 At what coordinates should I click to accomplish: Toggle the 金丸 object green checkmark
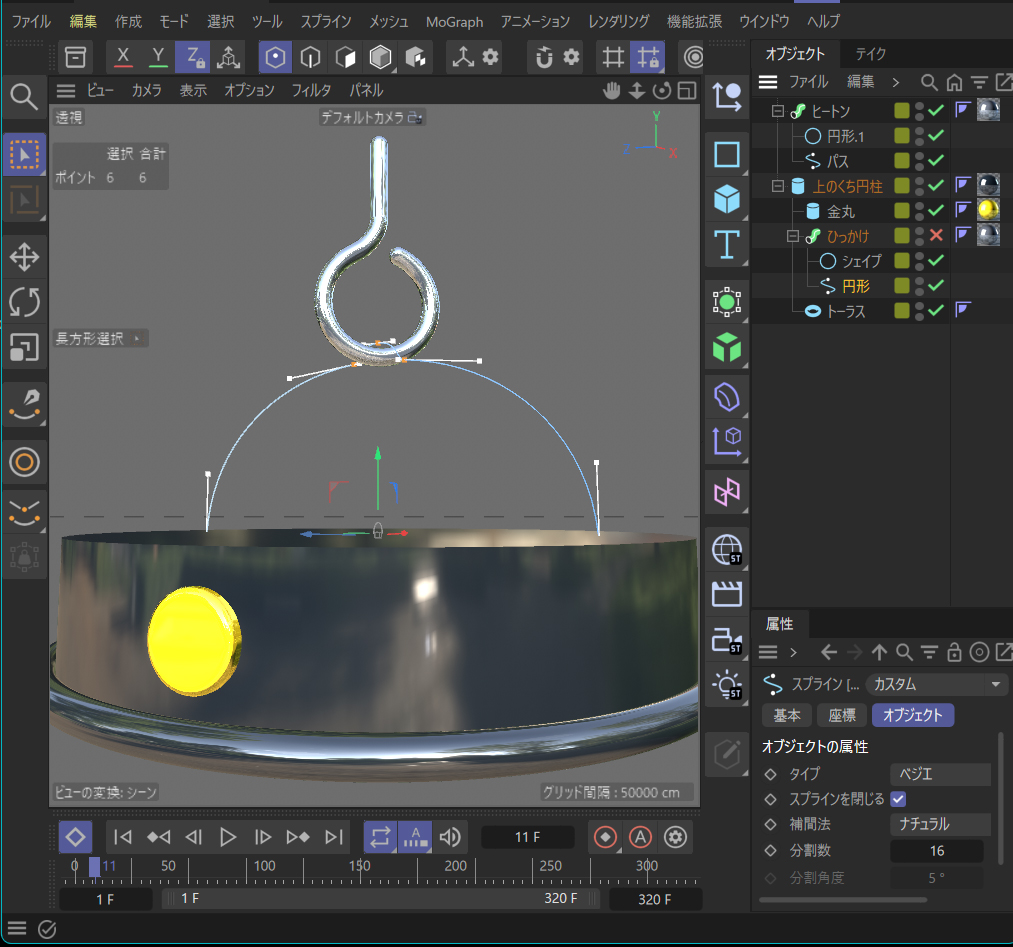point(937,211)
